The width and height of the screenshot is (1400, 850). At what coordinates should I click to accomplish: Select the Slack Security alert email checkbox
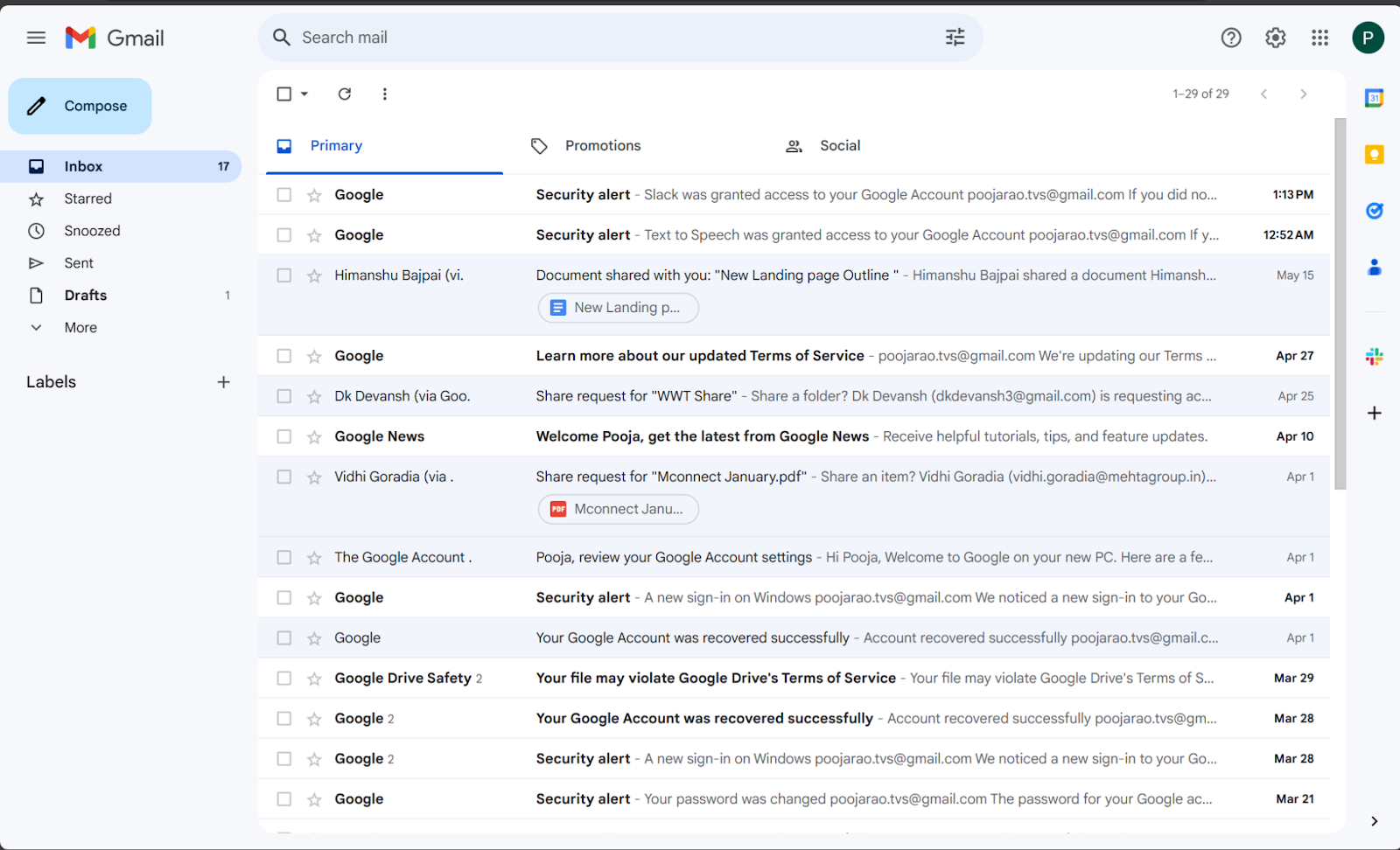(x=284, y=195)
